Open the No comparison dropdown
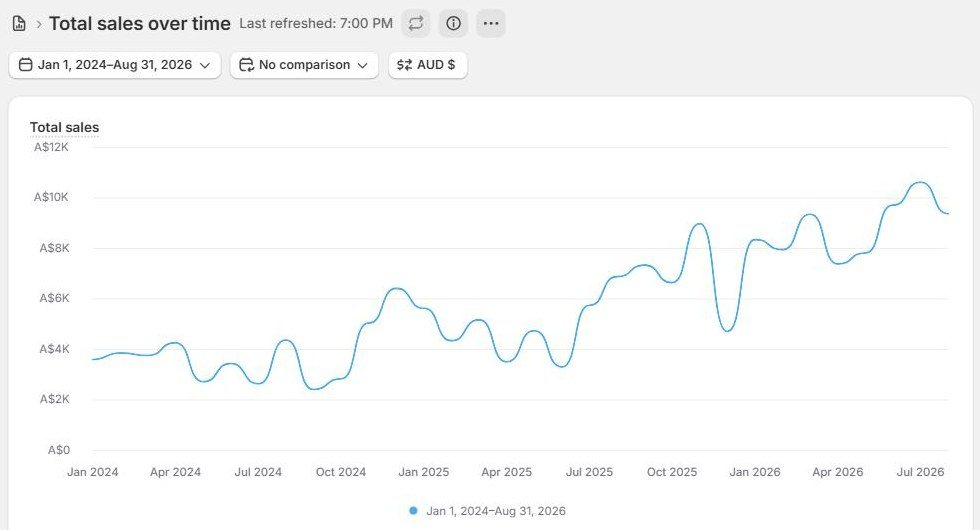The height and width of the screenshot is (530, 980). (304, 65)
